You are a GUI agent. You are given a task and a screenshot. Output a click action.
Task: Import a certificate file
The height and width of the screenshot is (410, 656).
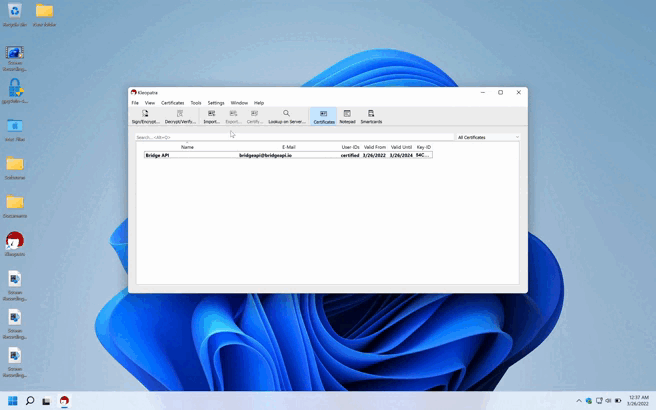pos(211,117)
